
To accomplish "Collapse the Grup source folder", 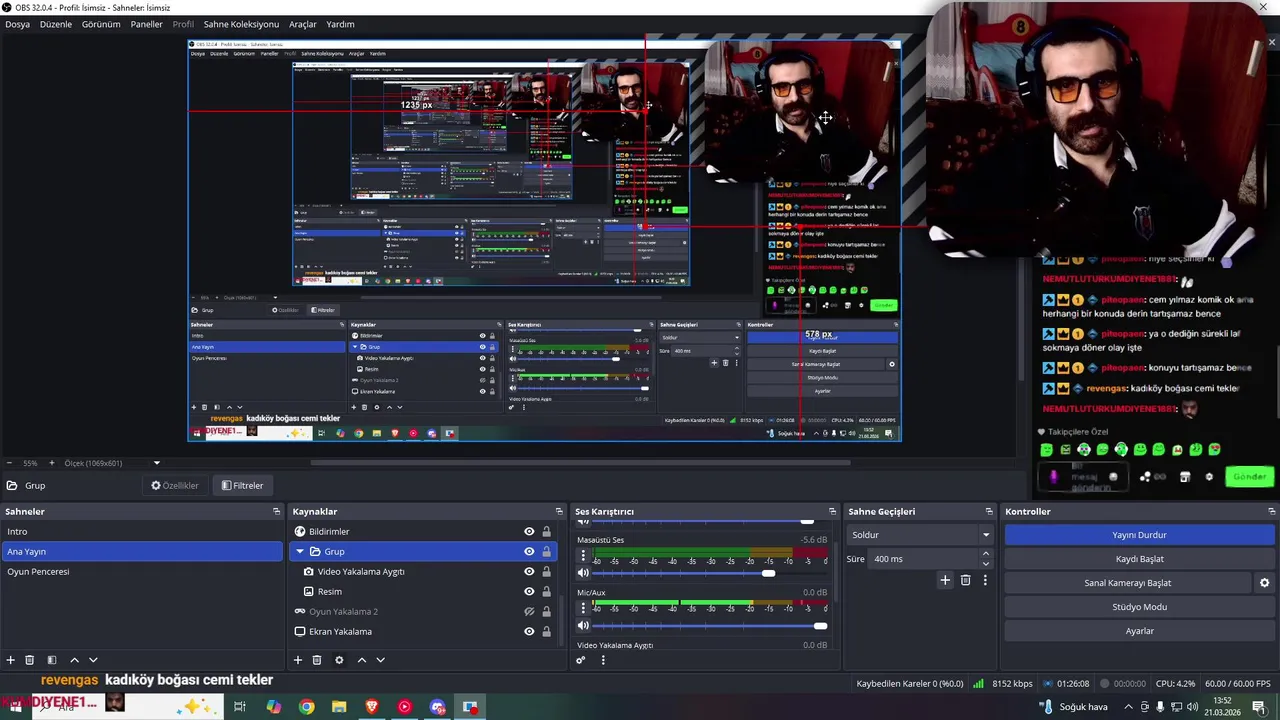I will tap(299, 552).
